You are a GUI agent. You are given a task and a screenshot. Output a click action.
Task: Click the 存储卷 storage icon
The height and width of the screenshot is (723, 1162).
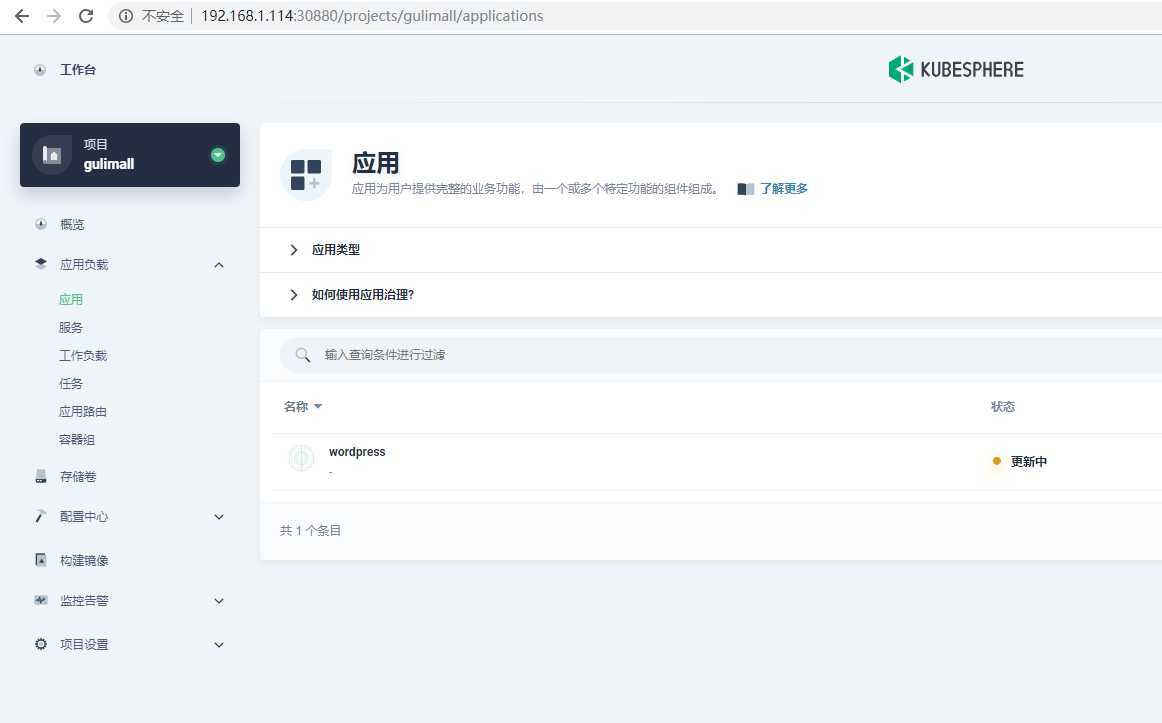(41, 476)
